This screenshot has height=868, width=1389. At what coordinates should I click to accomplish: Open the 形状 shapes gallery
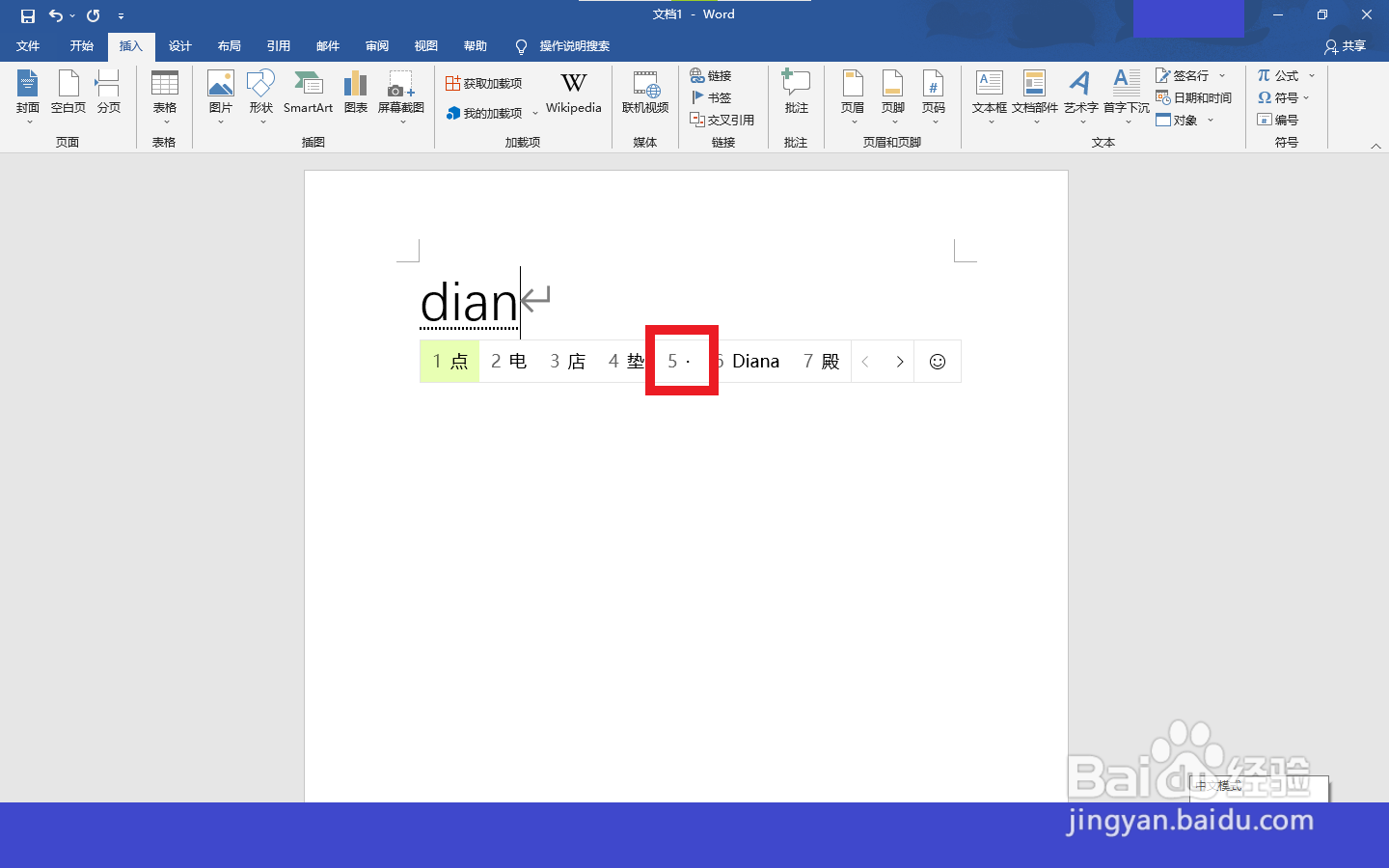tap(261, 95)
